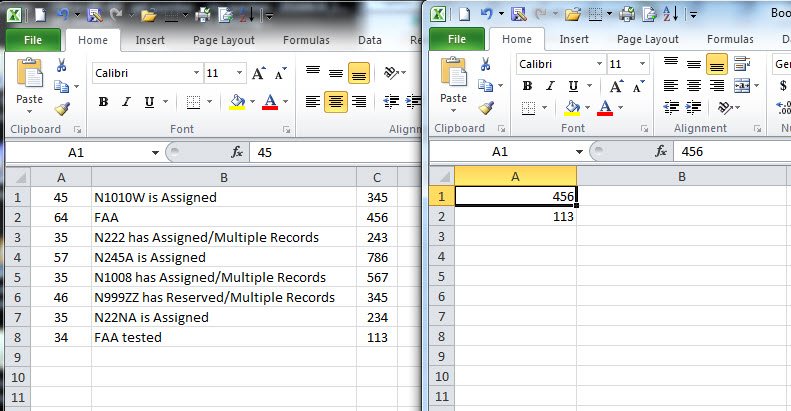Open the Name Box dropdown in left window
The image size is (791, 411).
[x=155, y=152]
